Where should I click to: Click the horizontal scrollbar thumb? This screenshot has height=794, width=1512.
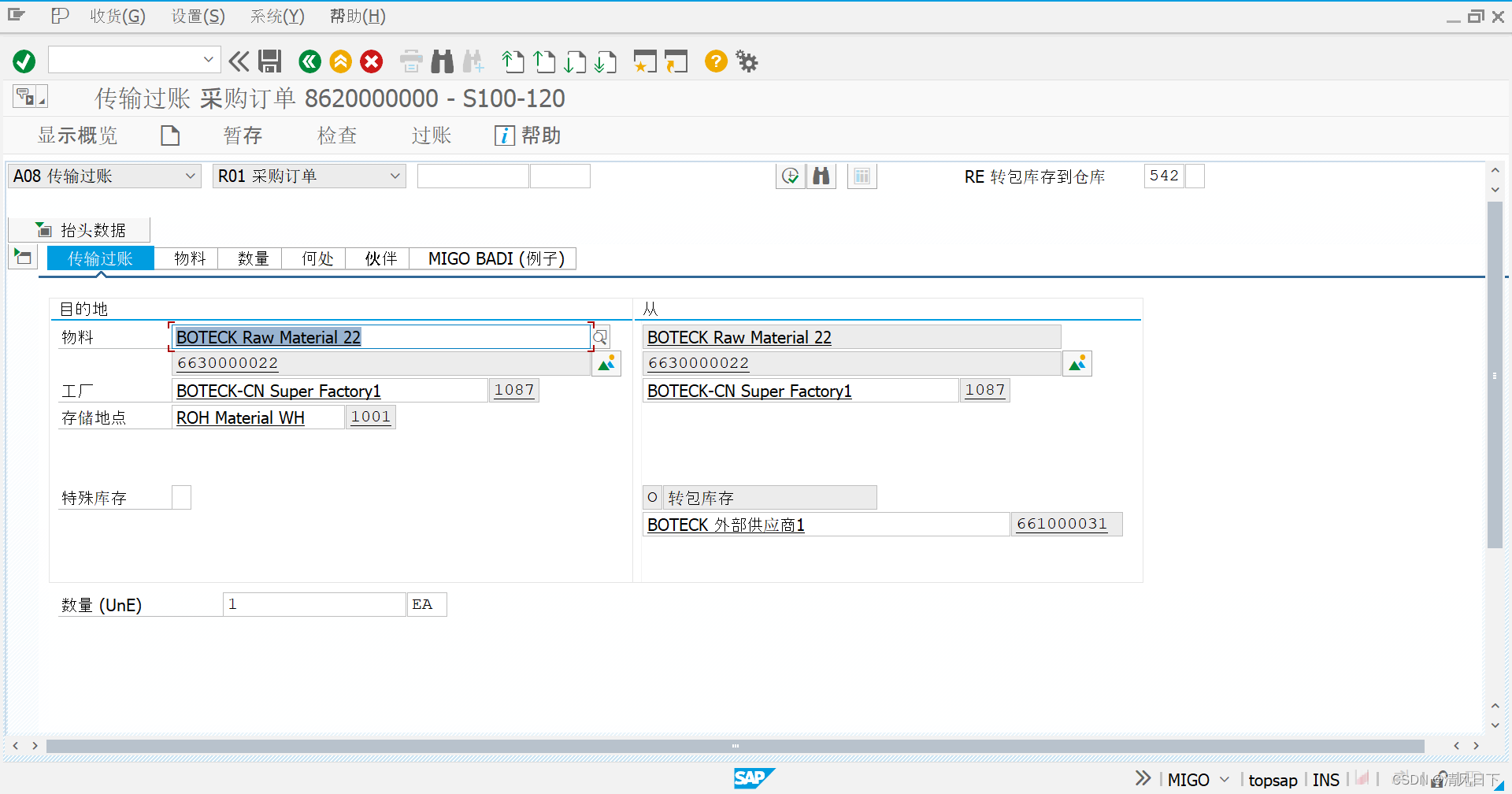pyautogui.click(x=735, y=745)
